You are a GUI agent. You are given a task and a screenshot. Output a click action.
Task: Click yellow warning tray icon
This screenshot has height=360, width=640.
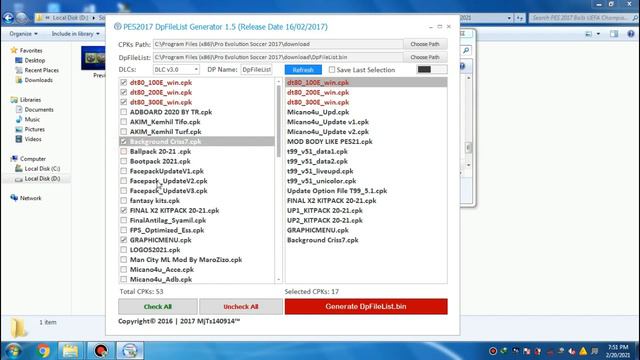pyautogui.click(x=583, y=351)
